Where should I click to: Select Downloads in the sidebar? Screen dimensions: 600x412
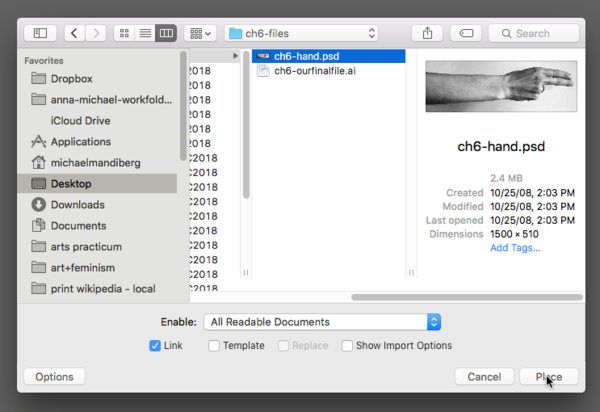click(x=77, y=205)
